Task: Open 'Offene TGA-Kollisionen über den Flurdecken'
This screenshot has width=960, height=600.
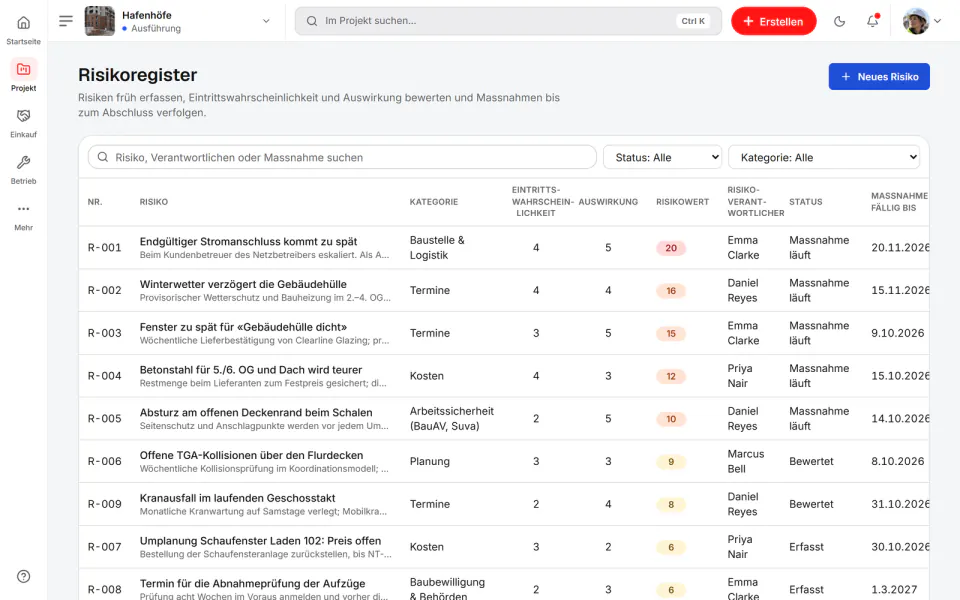Action: [x=251, y=456]
